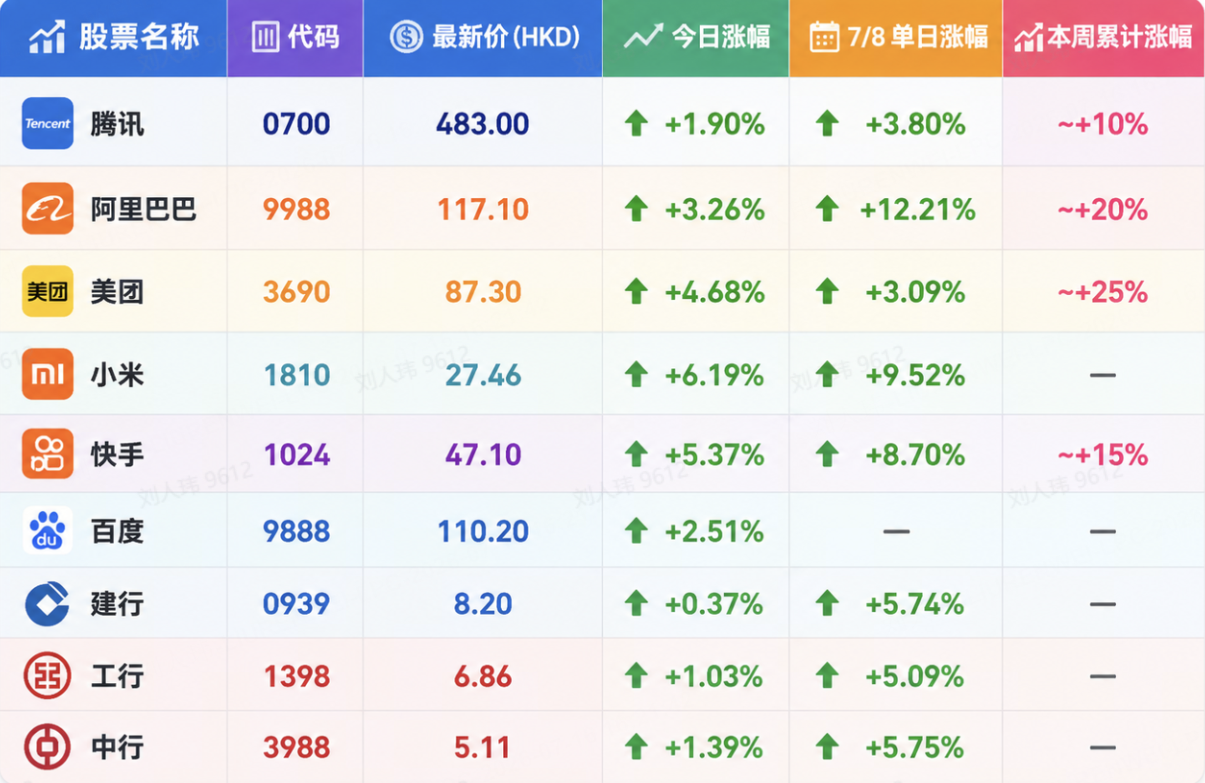Click the green up arrow beside +9.52%
Viewport: 1205px width, 783px height.
[x=827, y=375]
